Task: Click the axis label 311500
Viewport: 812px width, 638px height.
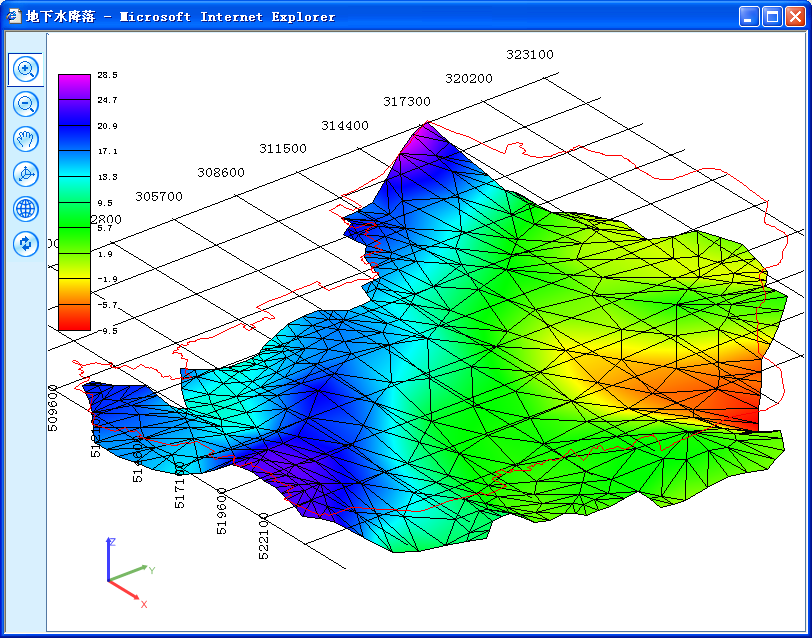Action: coord(283,149)
